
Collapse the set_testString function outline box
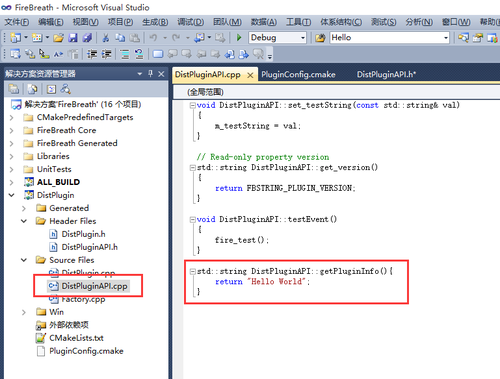click(x=192, y=105)
